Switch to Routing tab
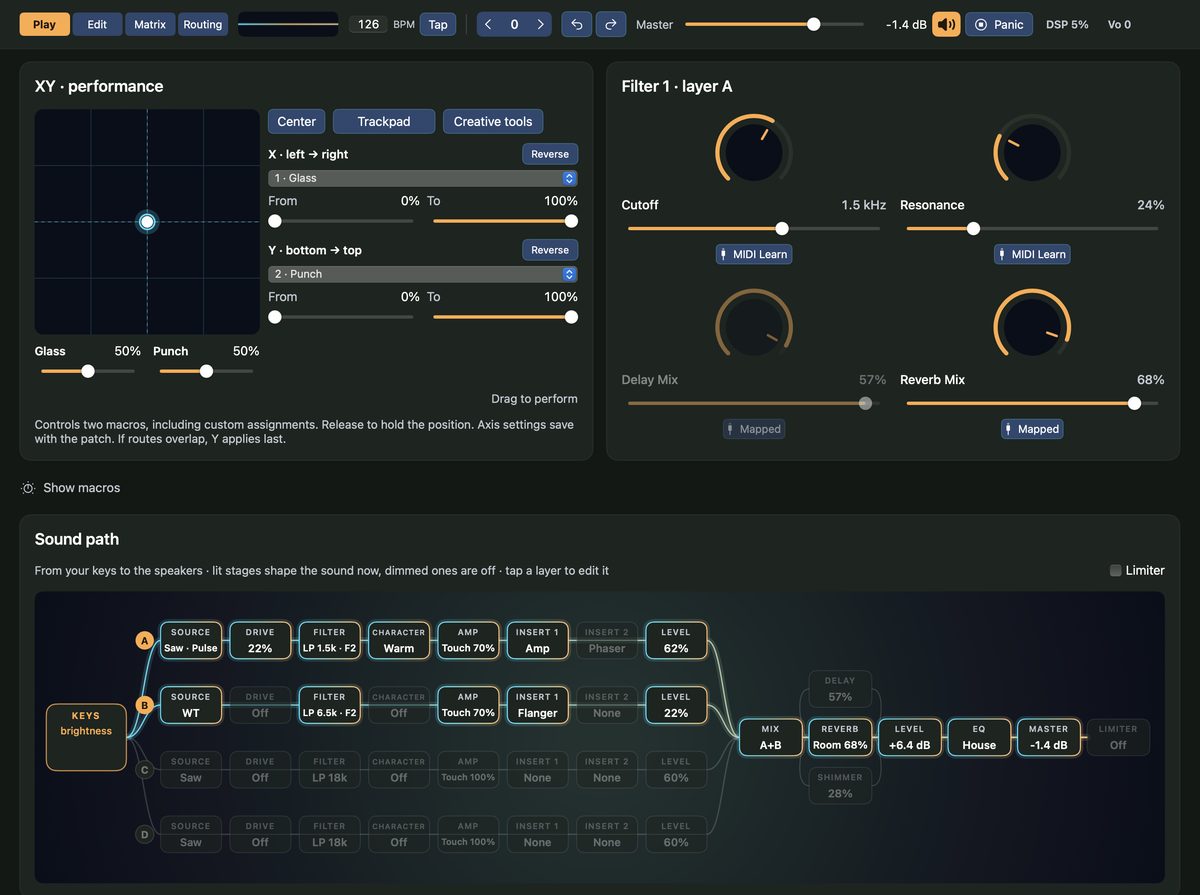Viewport: 1200px width, 895px height. coord(202,24)
